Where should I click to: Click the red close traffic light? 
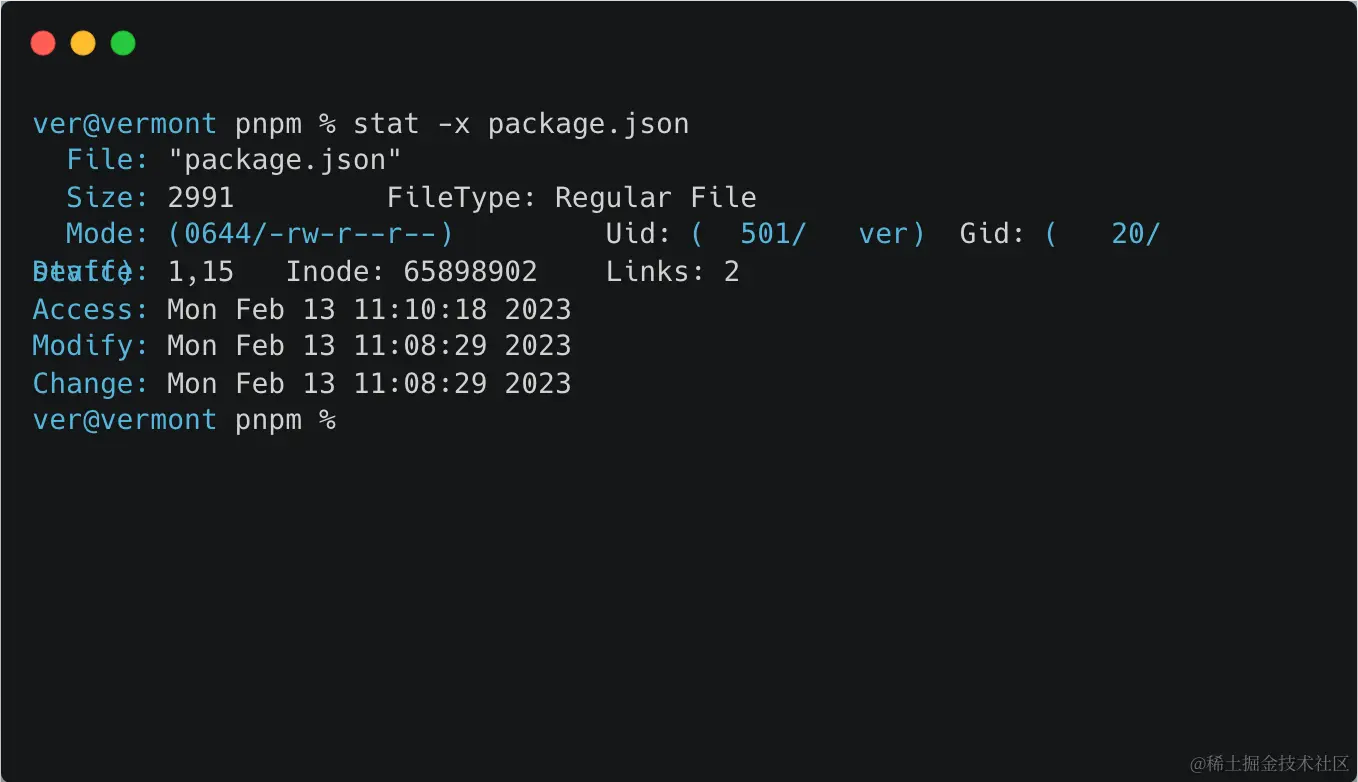pos(43,43)
